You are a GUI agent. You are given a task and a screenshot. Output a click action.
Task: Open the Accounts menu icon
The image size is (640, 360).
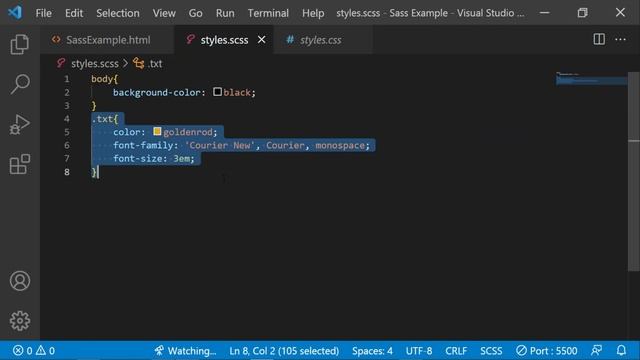(20, 281)
